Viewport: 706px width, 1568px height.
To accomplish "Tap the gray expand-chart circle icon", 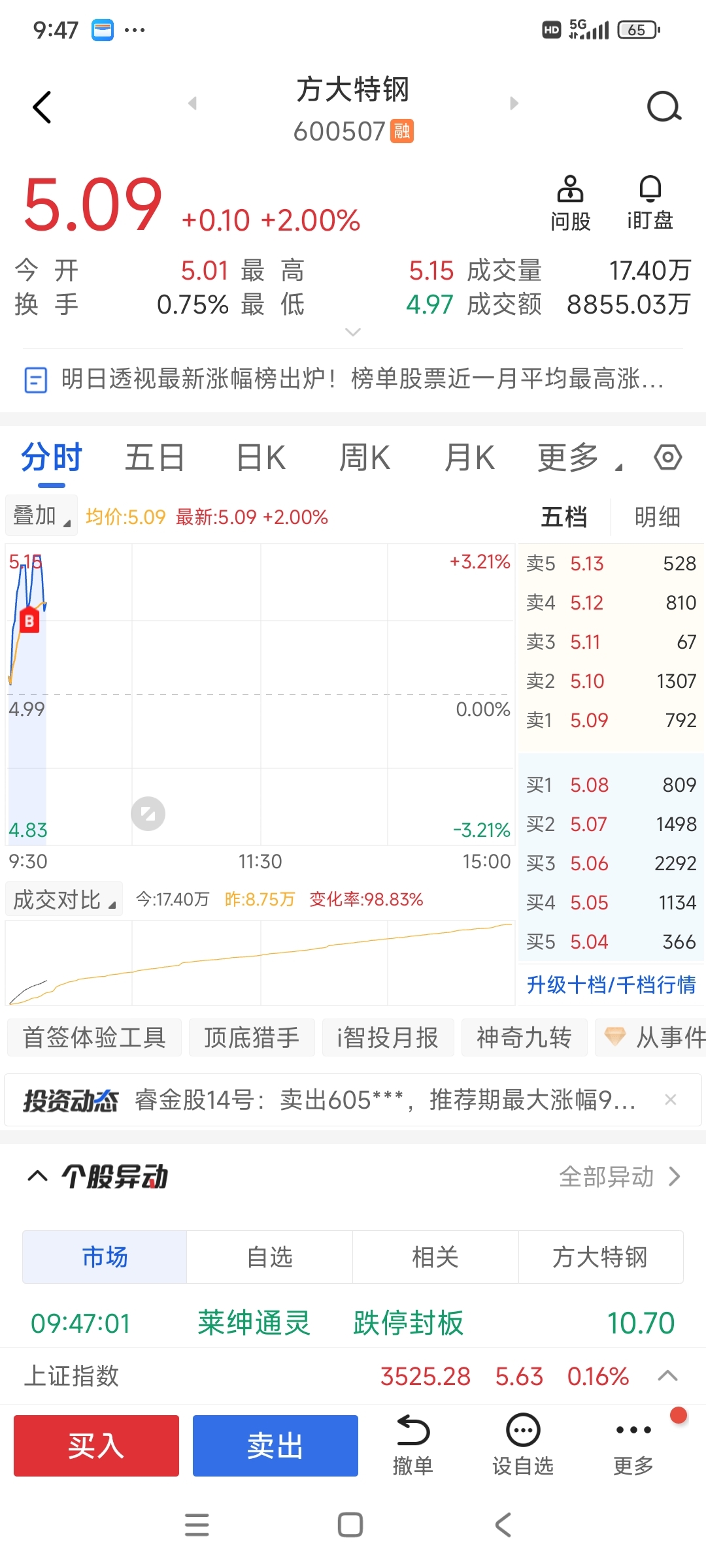I will [x=148, y=813].
